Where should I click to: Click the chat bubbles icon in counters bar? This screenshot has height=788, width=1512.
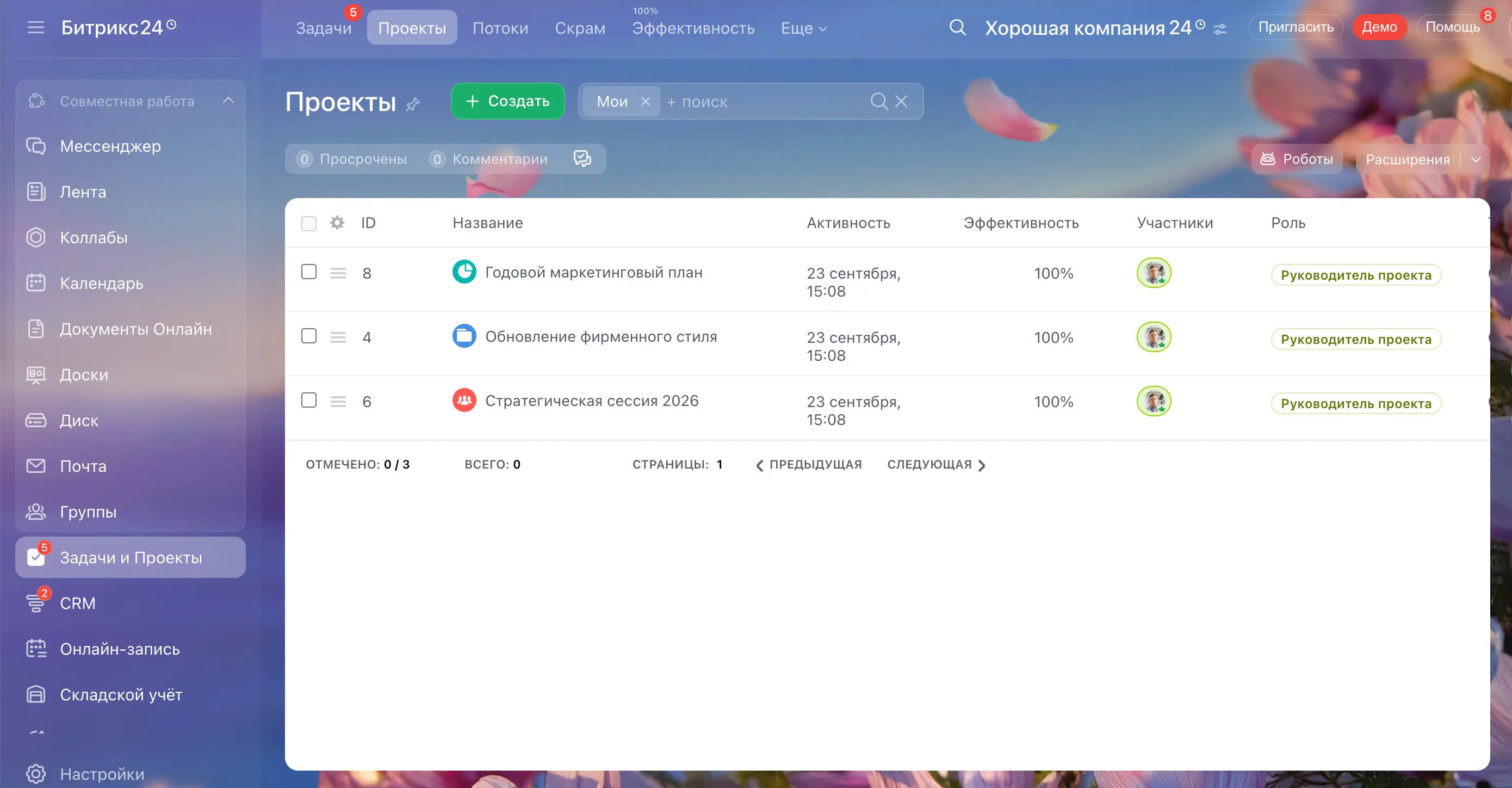(581, 158)
